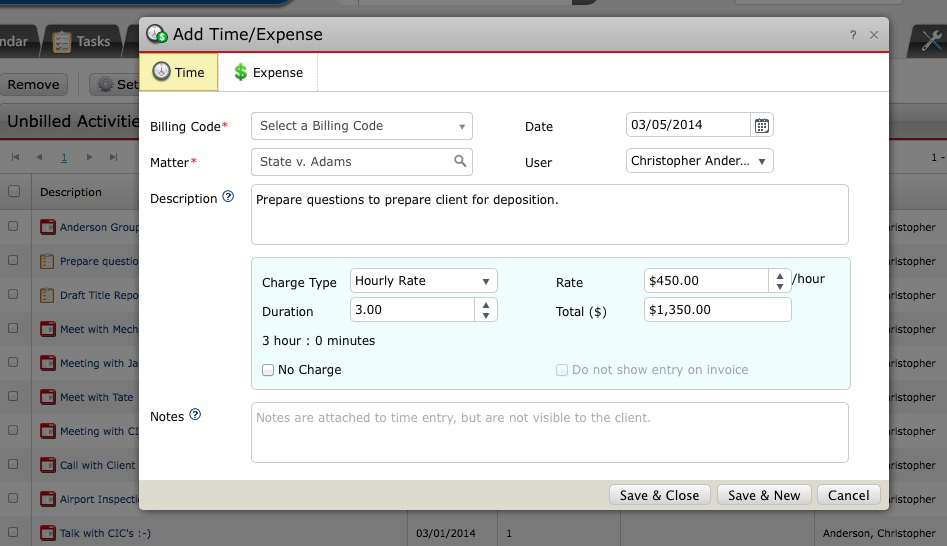947x546 pixels.
Task: Select the Time tab
Action: 179,72
